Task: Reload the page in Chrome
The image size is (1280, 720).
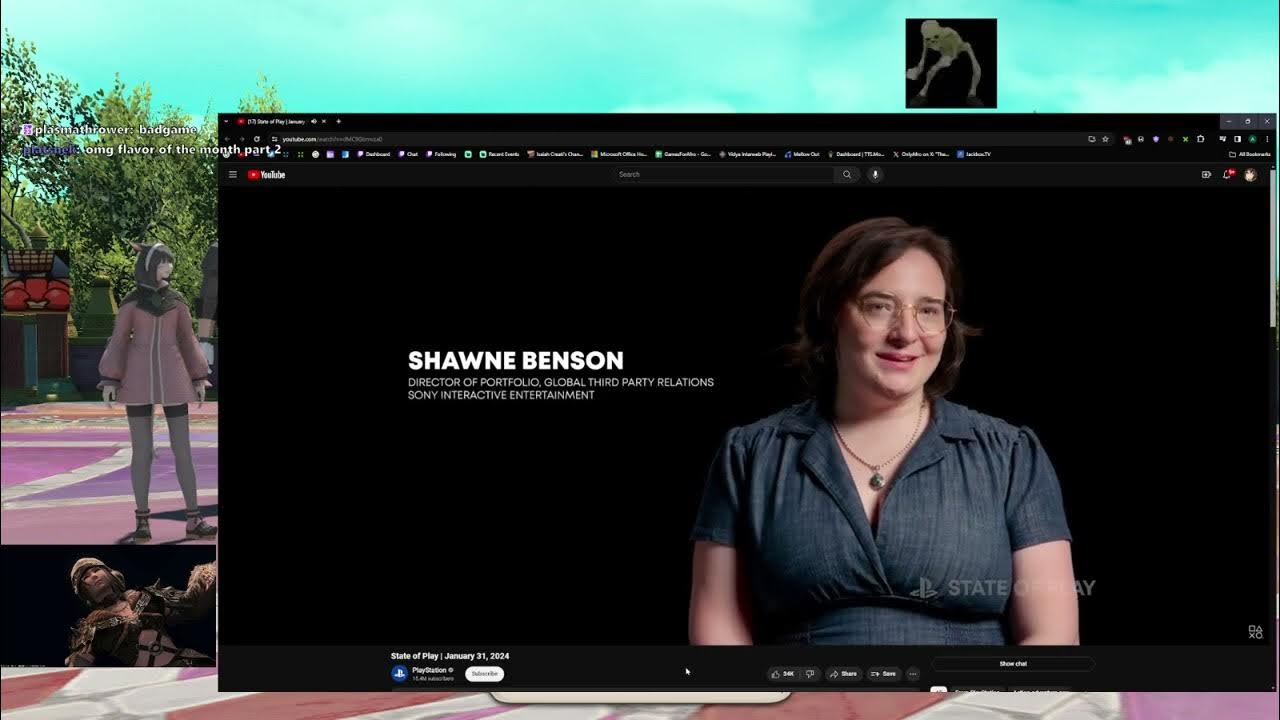Action: [256, 139]
